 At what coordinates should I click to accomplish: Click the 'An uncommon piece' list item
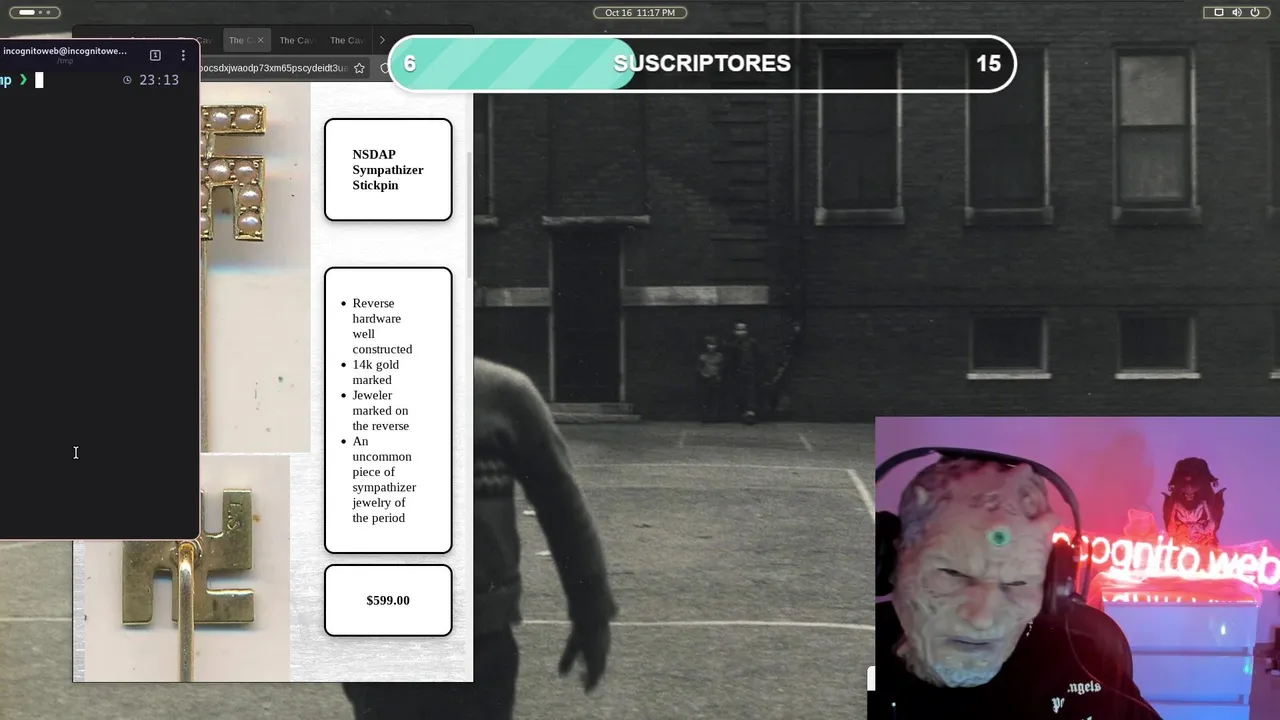pos(383,479)
